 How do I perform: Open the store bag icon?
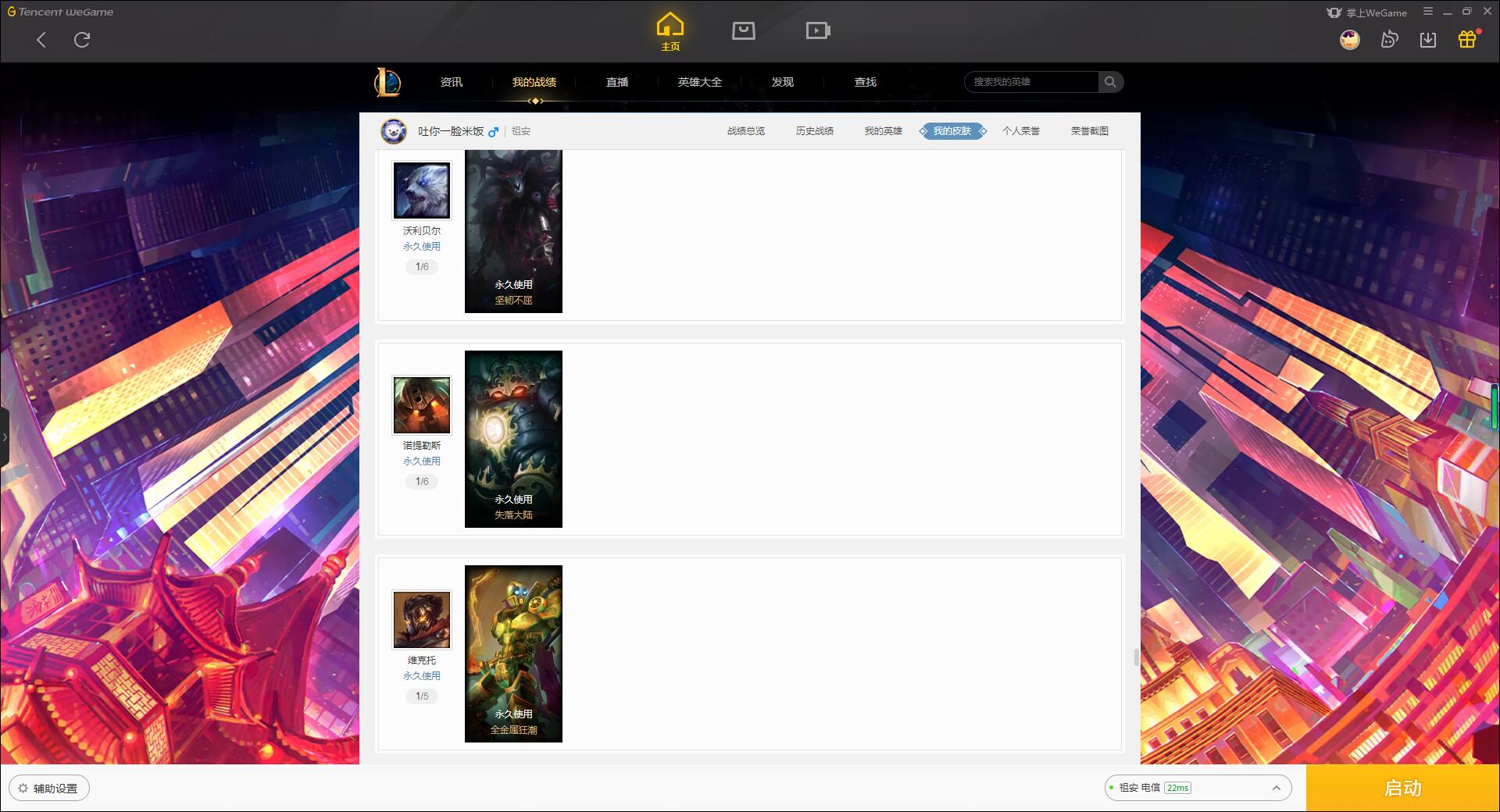(x=744, y=30)
